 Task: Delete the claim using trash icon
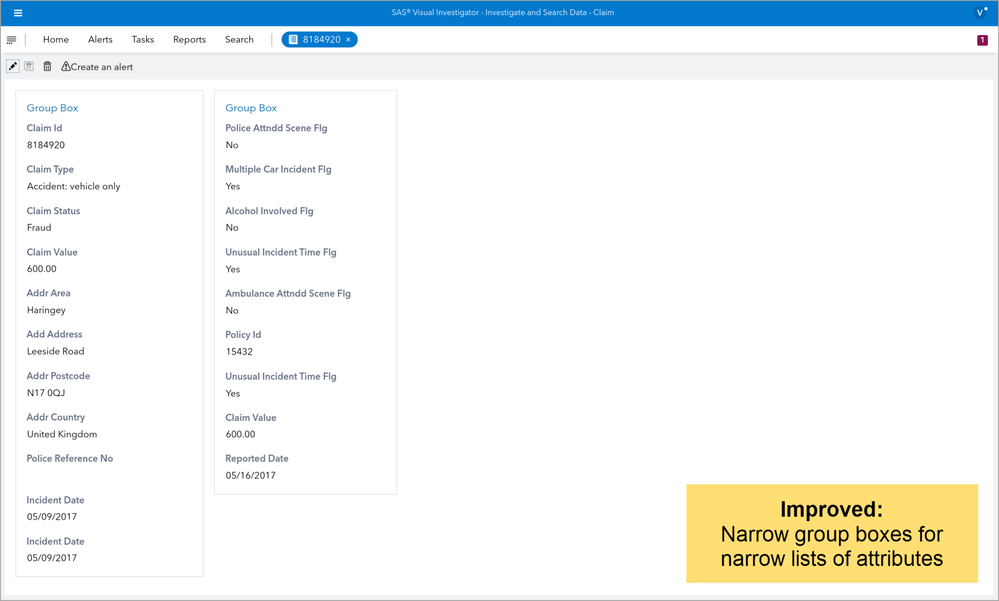[47, 67]
